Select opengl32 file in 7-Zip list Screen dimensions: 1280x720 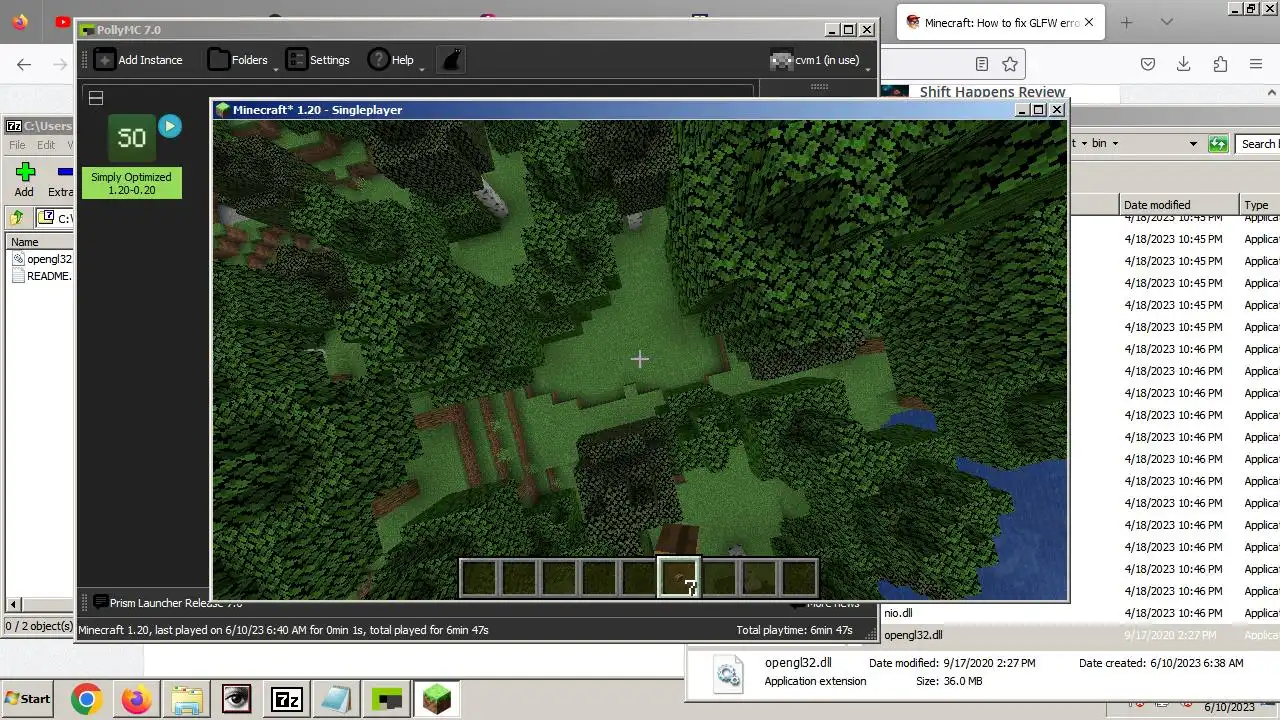42,259
